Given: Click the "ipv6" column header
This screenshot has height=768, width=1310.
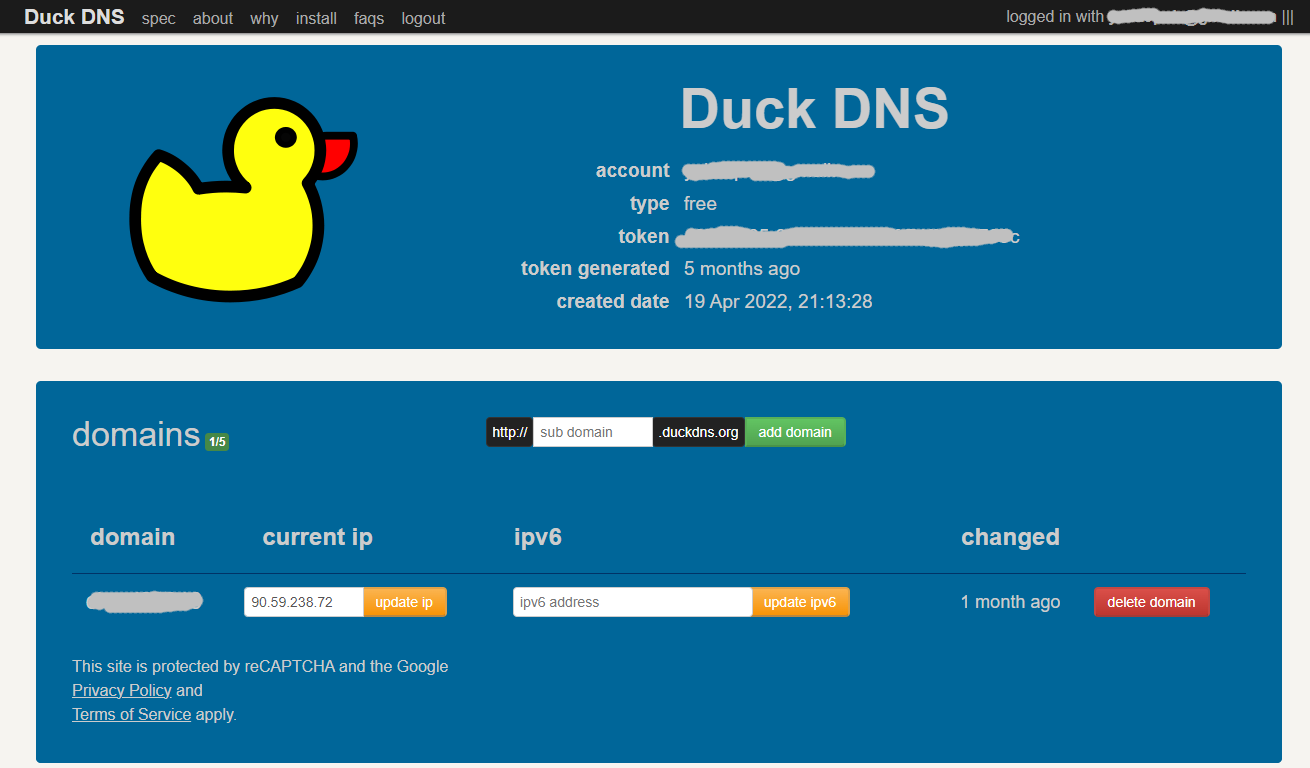Looking at the screenshot, I should coord(538,537).
